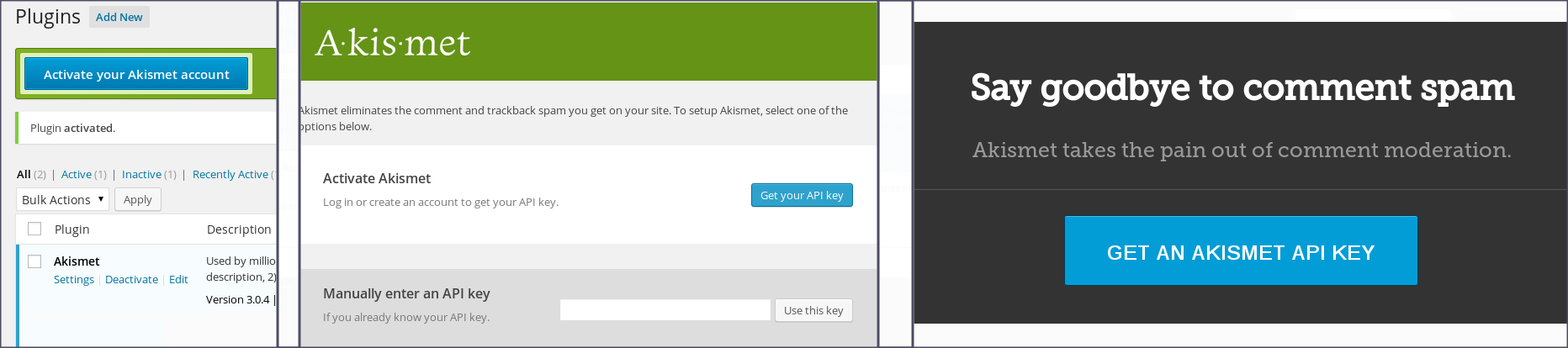
Task: Deactivate the Akismet plugin
Action: (131, 279)
